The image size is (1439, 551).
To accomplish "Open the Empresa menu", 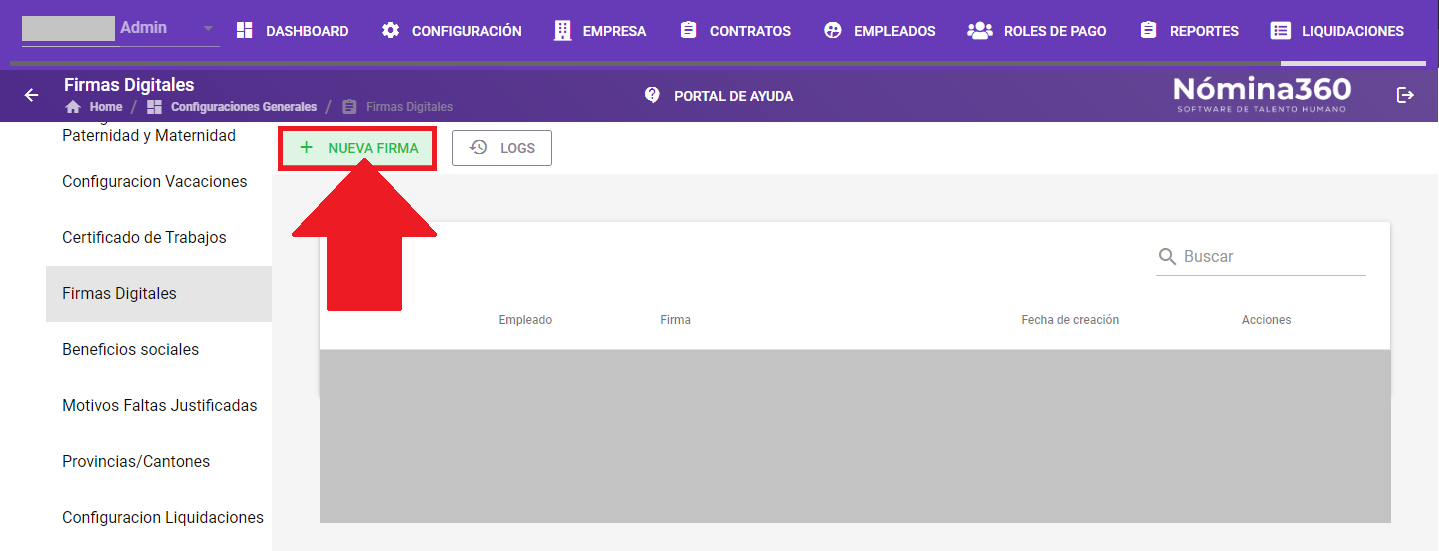I will coord(600,31).
